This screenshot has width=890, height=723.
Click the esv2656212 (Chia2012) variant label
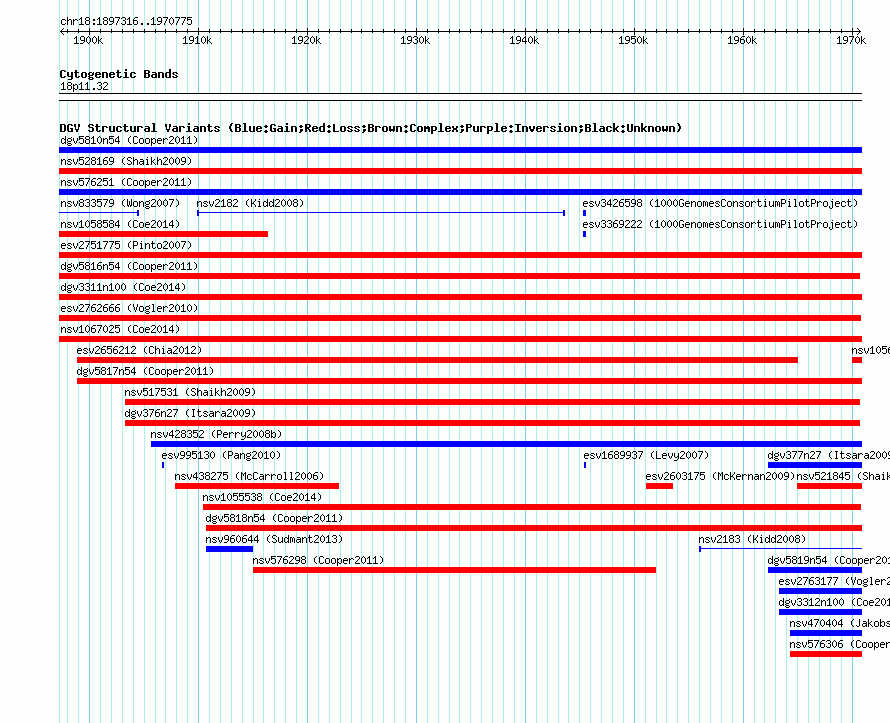click(x=139, y=350)
